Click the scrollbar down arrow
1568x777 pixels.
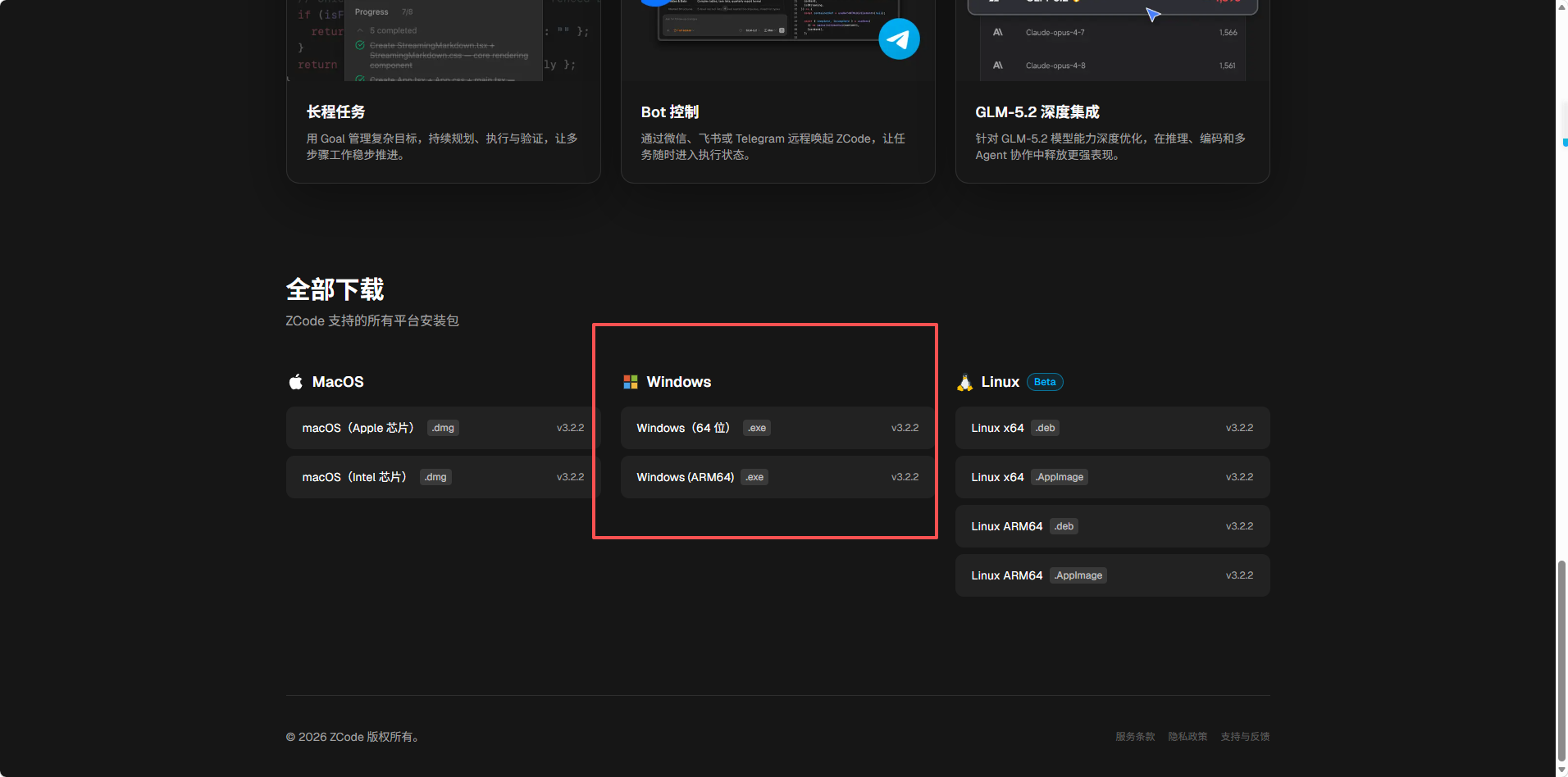click(x=1561, y=770)
